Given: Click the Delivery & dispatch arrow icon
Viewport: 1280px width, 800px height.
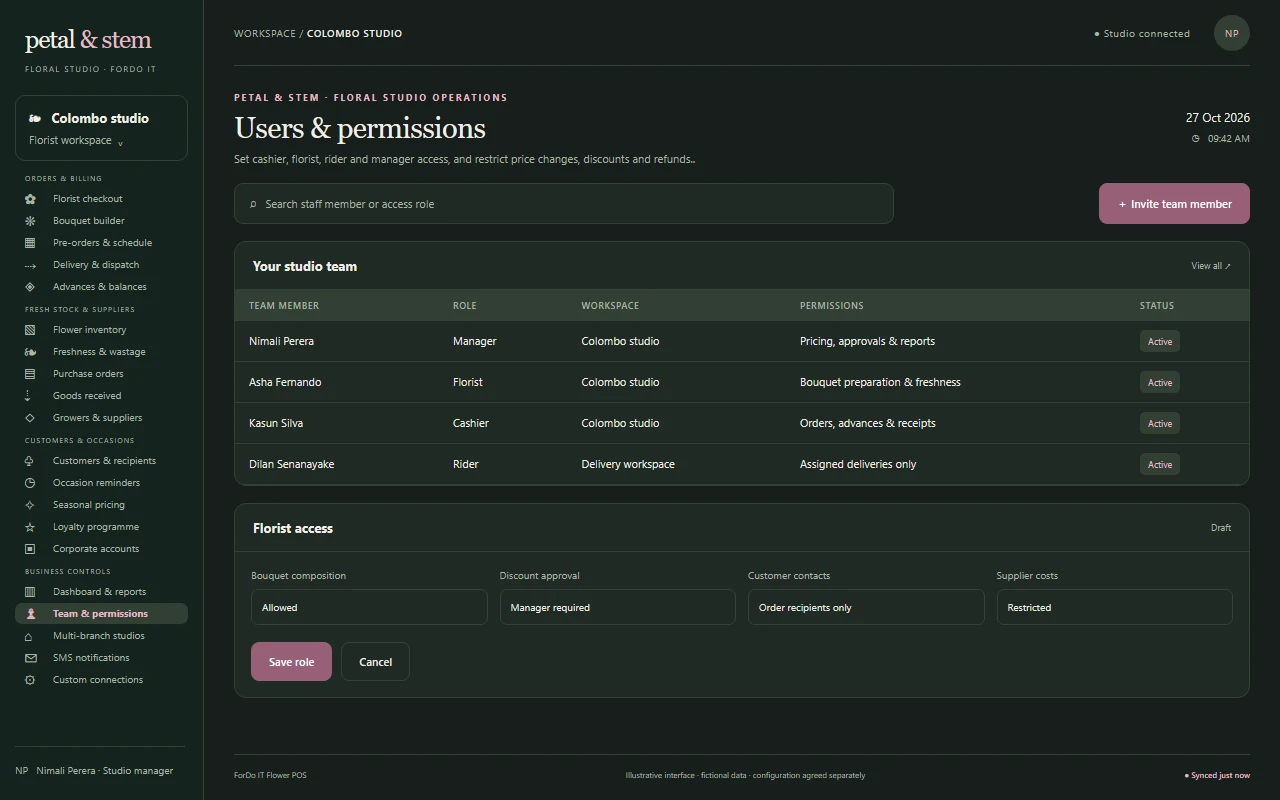Looking at the screenshot, I should coord(30,265).
